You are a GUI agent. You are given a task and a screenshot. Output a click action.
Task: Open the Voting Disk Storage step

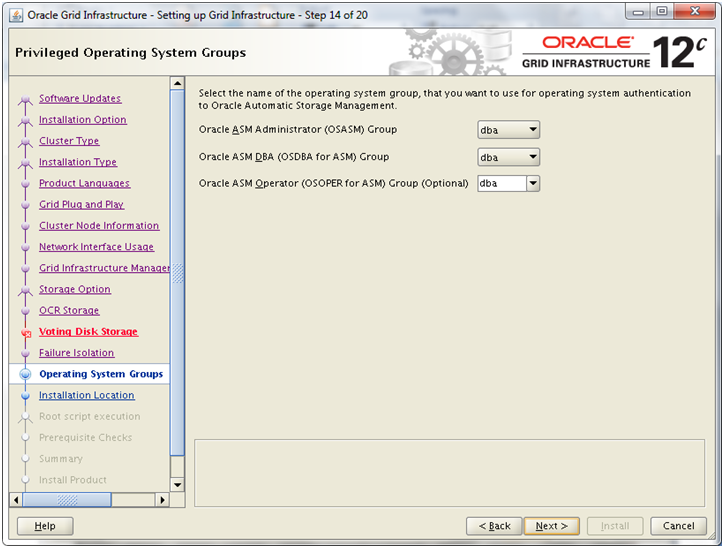[x=88, y=332]
